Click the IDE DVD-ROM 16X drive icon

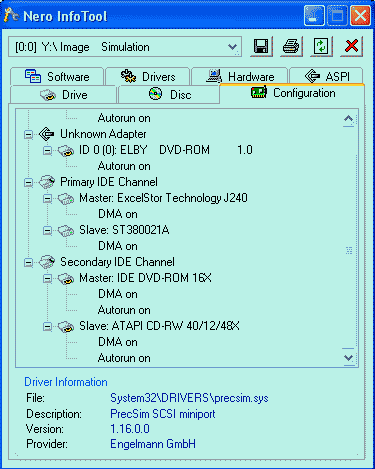(x=66, y=278)
